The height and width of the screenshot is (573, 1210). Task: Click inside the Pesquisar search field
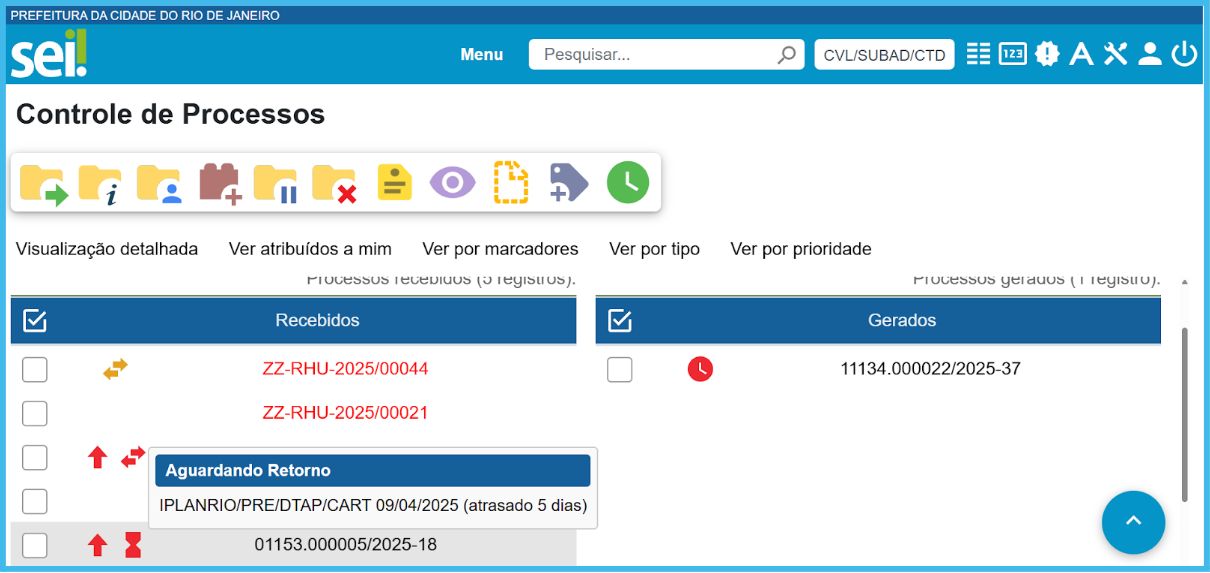(655, 55)
